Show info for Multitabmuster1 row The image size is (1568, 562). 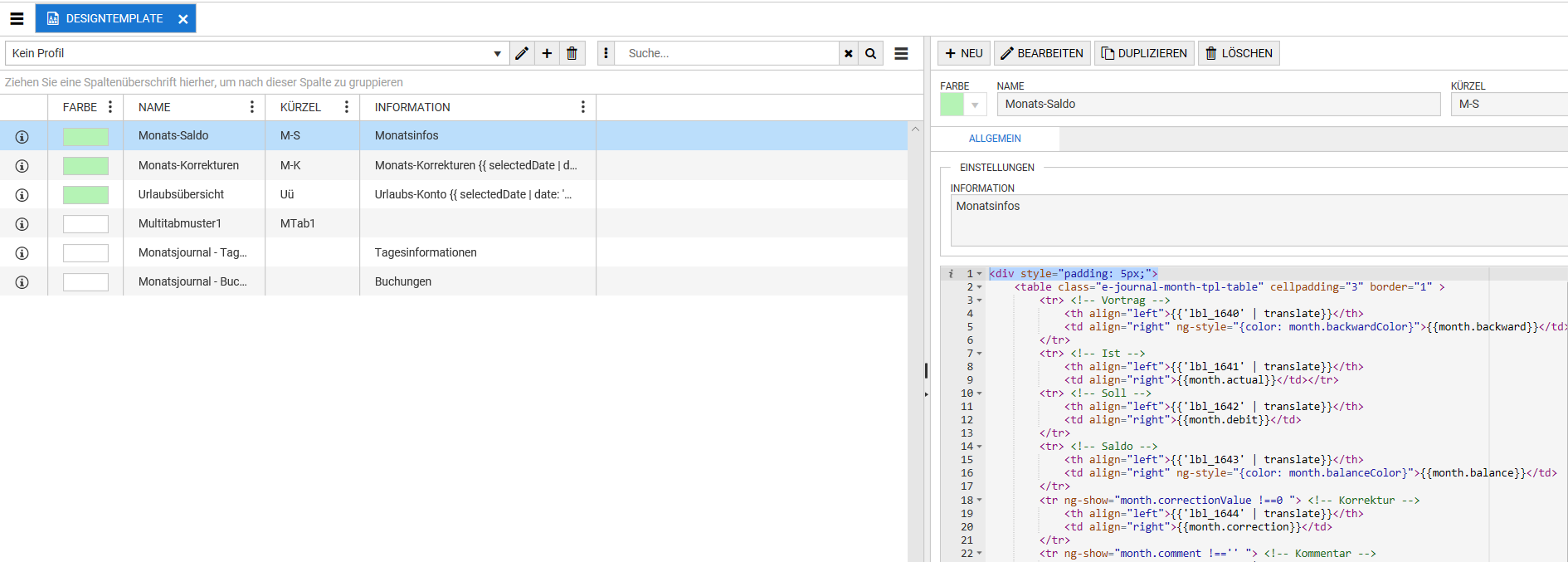22,224
